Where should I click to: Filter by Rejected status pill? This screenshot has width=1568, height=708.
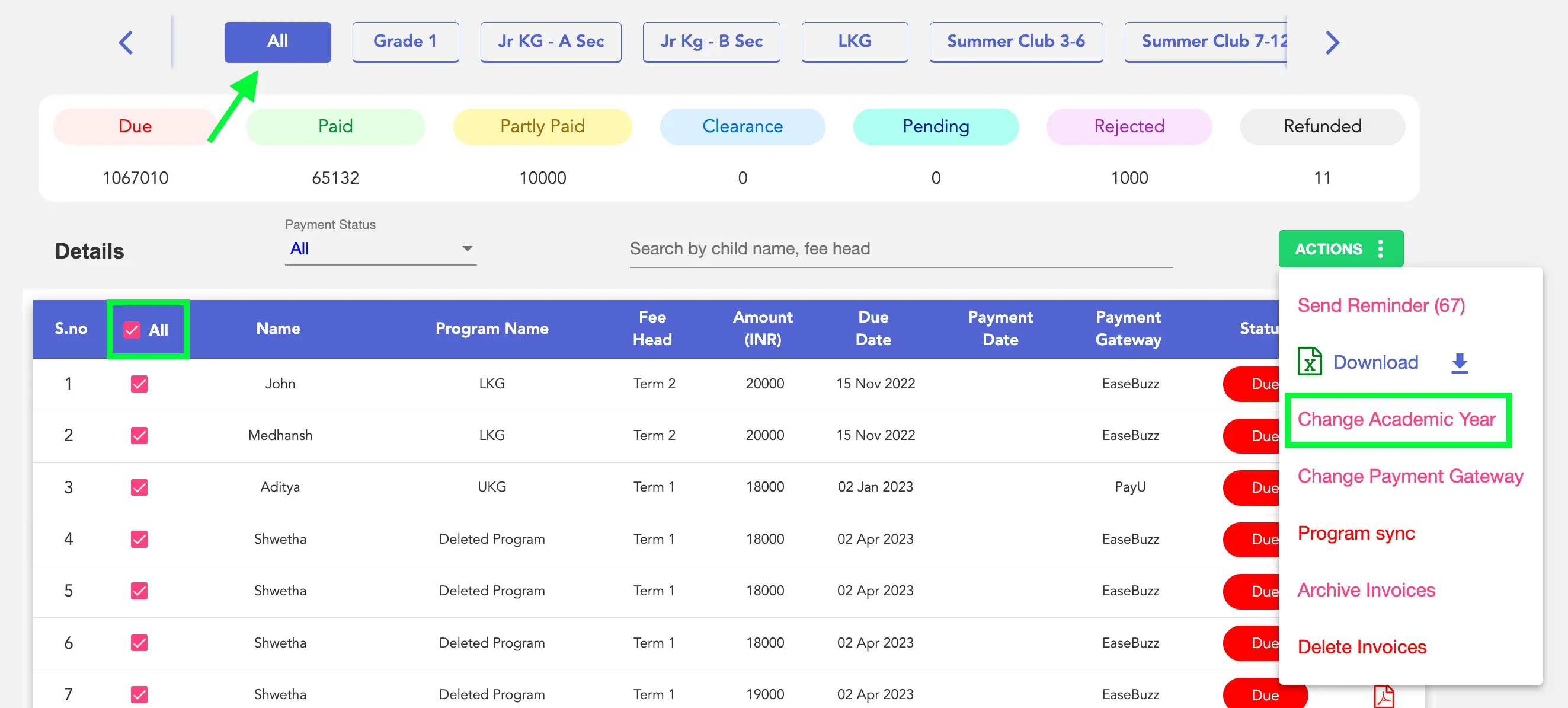coord(1129,126)
